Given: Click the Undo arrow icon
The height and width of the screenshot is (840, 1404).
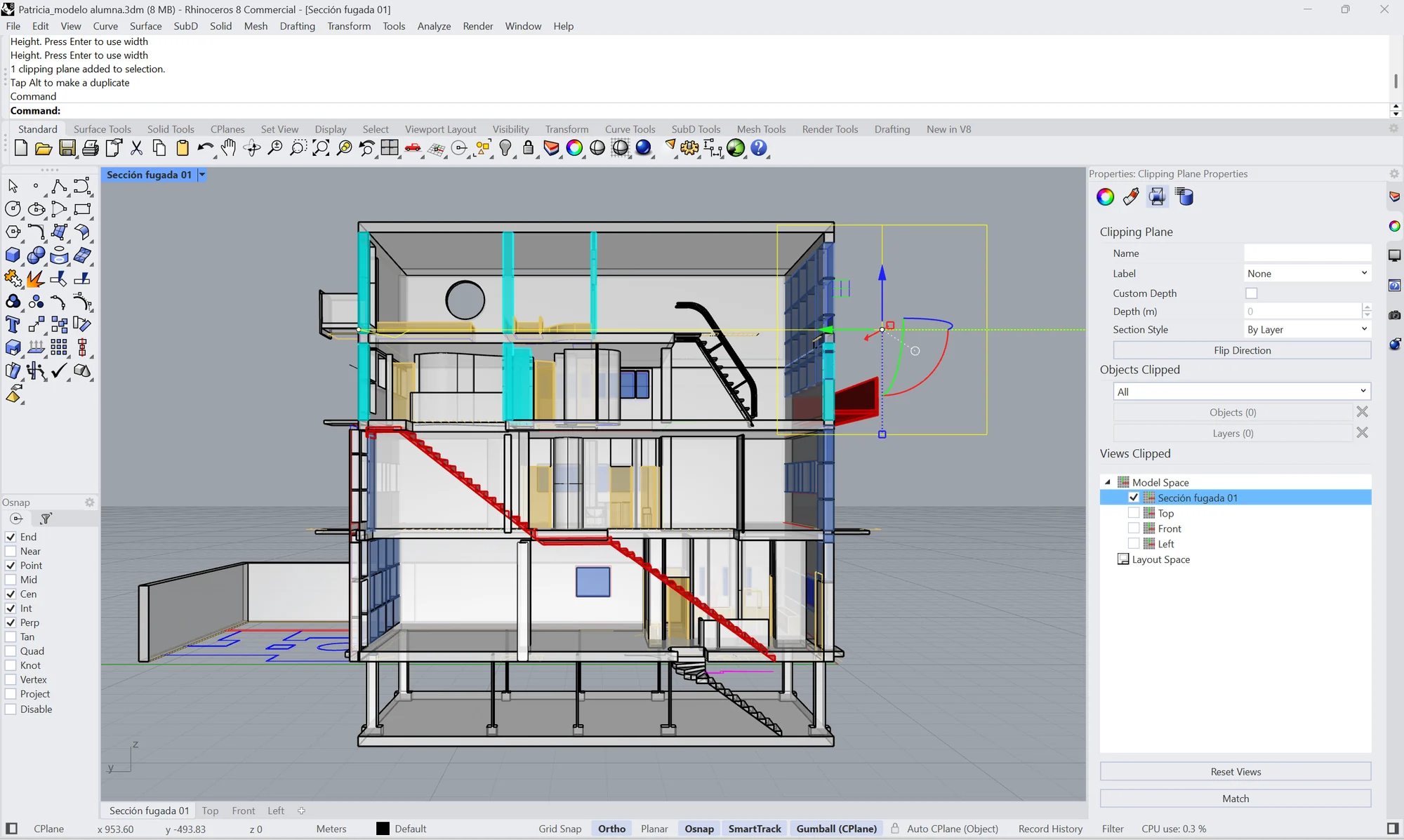Looking at the screenshot, I should [205, 148].
